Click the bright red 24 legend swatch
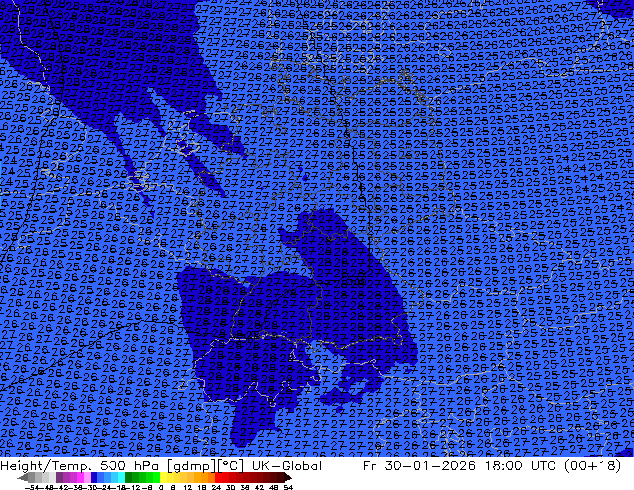The image size is (634, 490). coord(219,477)
